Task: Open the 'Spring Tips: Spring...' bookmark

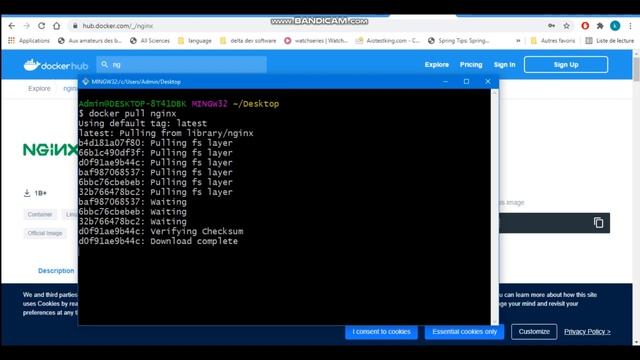Action: pos(458,40)
